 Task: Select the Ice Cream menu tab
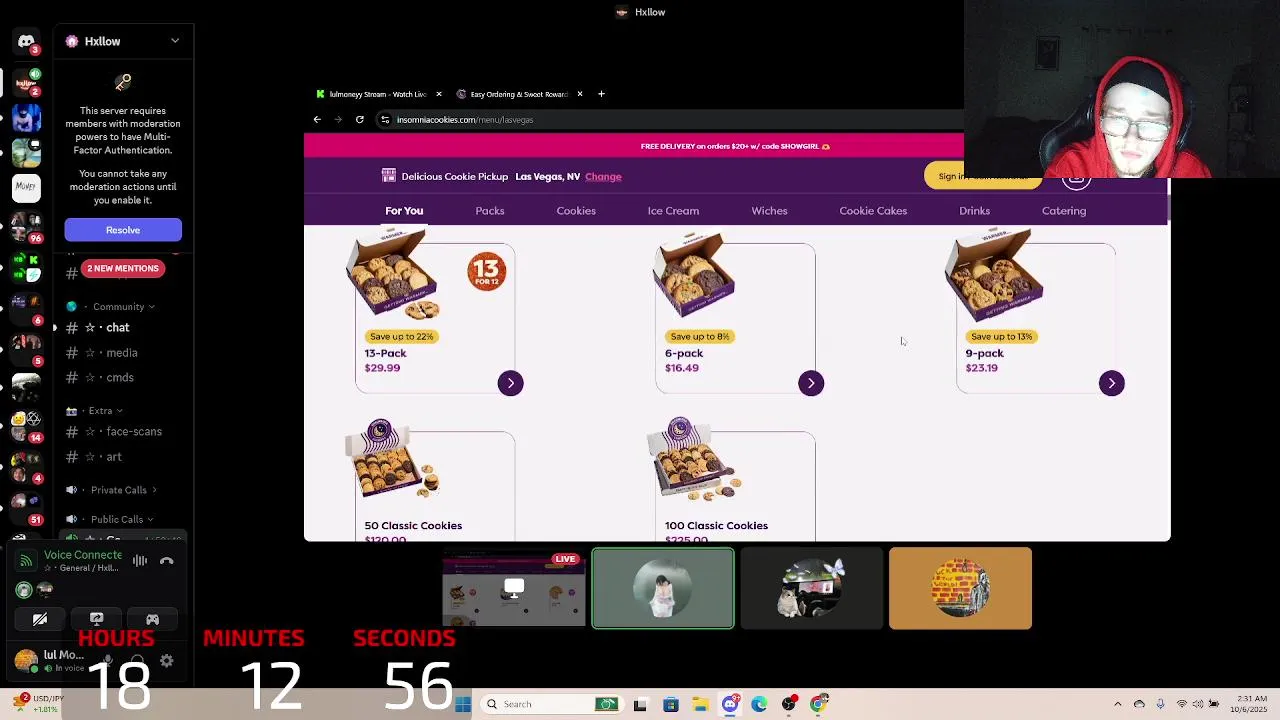pos(673,211)
